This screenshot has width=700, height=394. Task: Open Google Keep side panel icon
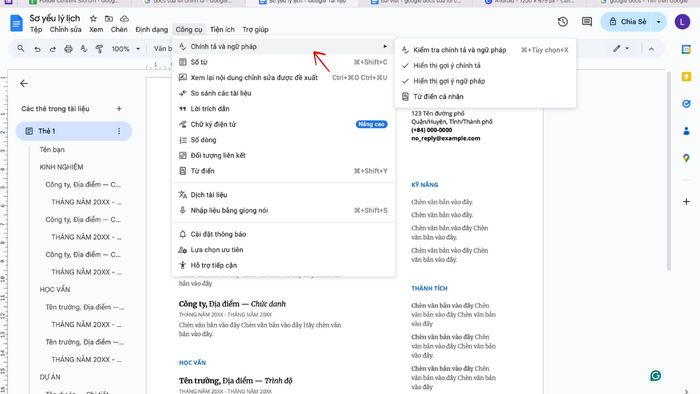686,77
